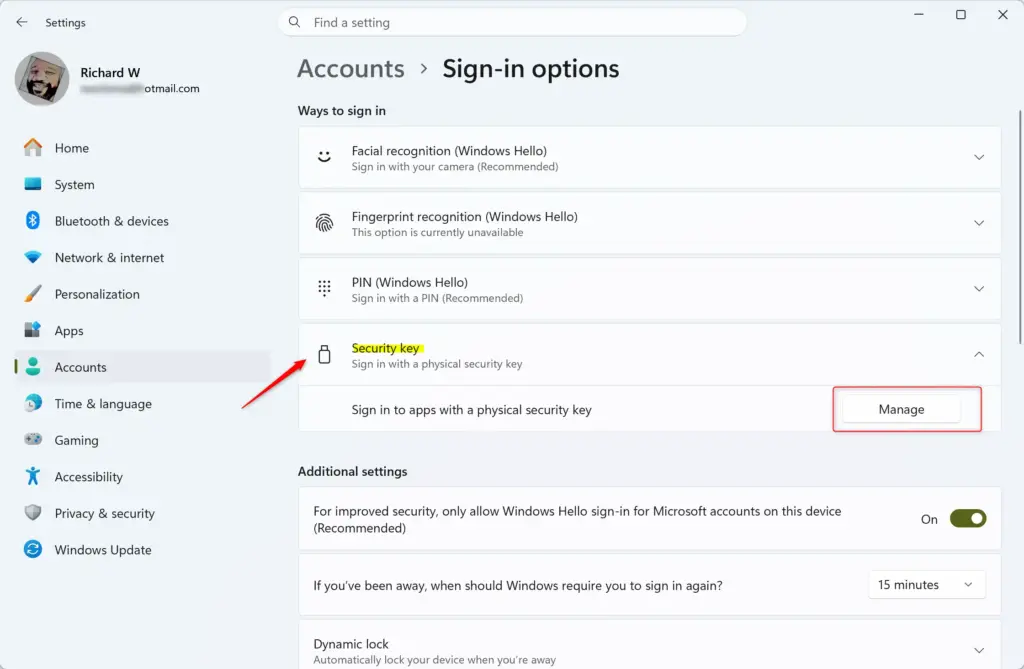Go to Apps settings

142,331
